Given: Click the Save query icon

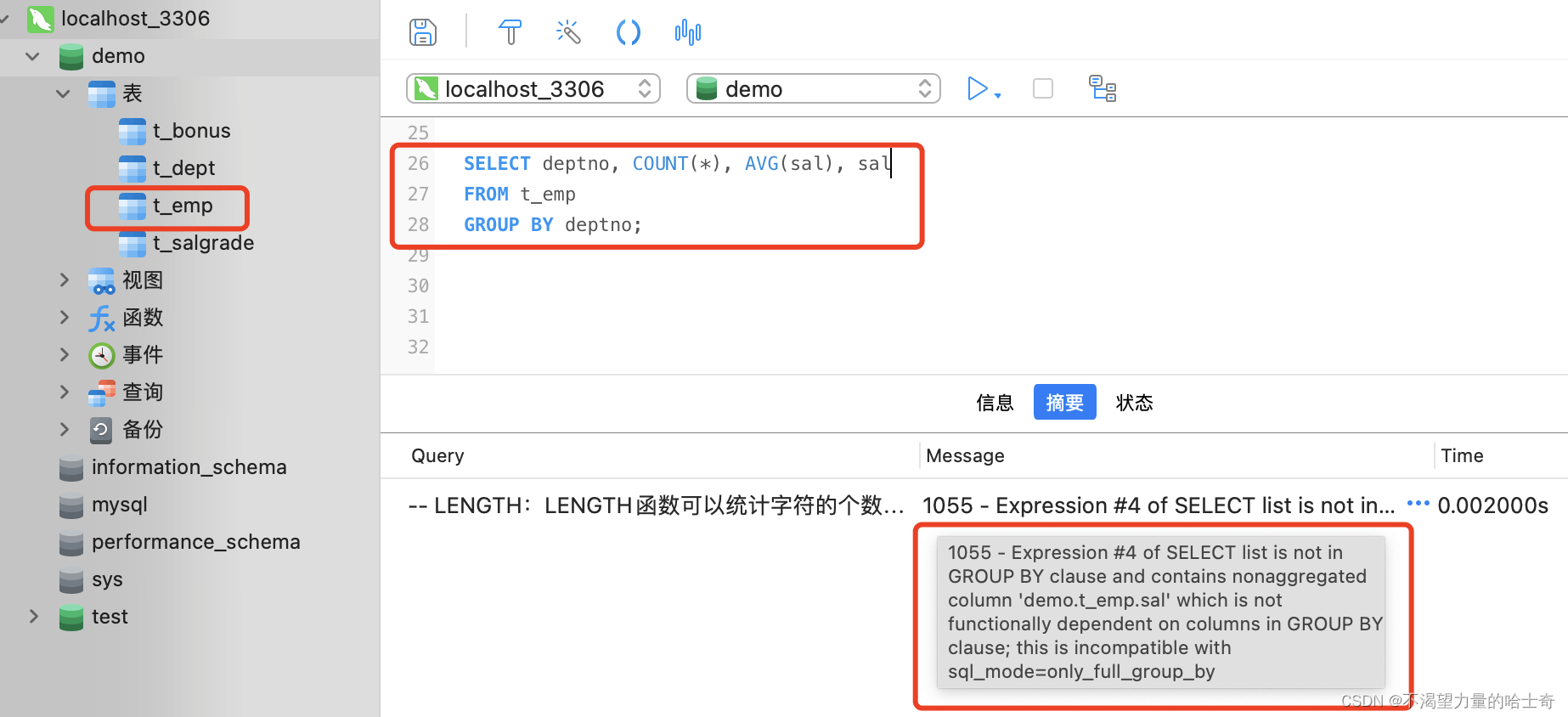Looking at the screenshot, I should [422, 32].
